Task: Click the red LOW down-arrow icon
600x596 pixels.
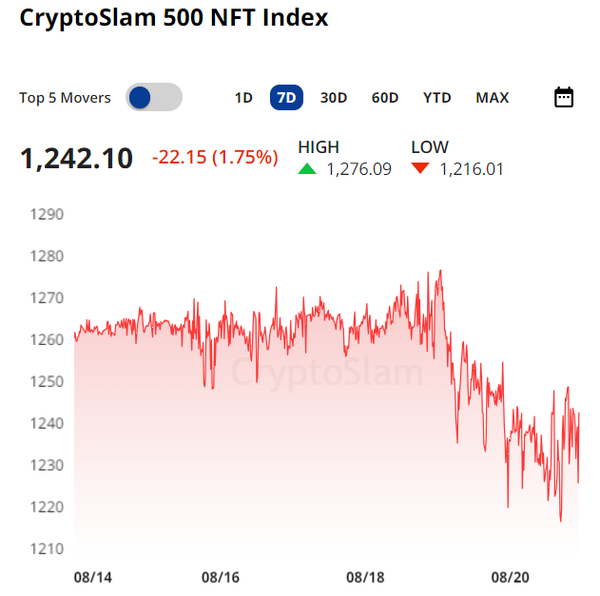Action: [x=420, y=168]
